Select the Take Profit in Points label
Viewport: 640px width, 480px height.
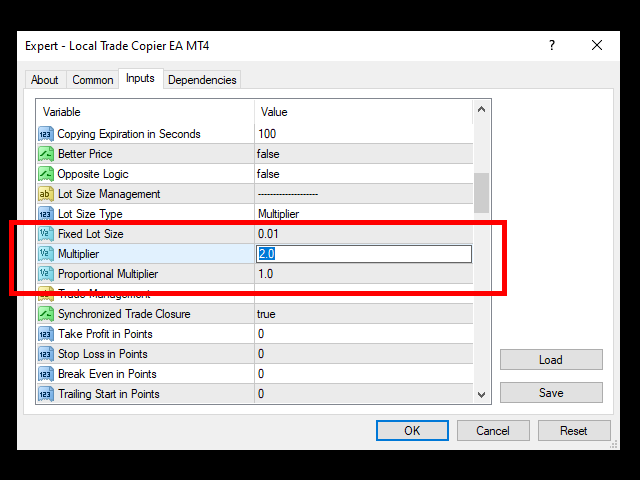[105, 334]
